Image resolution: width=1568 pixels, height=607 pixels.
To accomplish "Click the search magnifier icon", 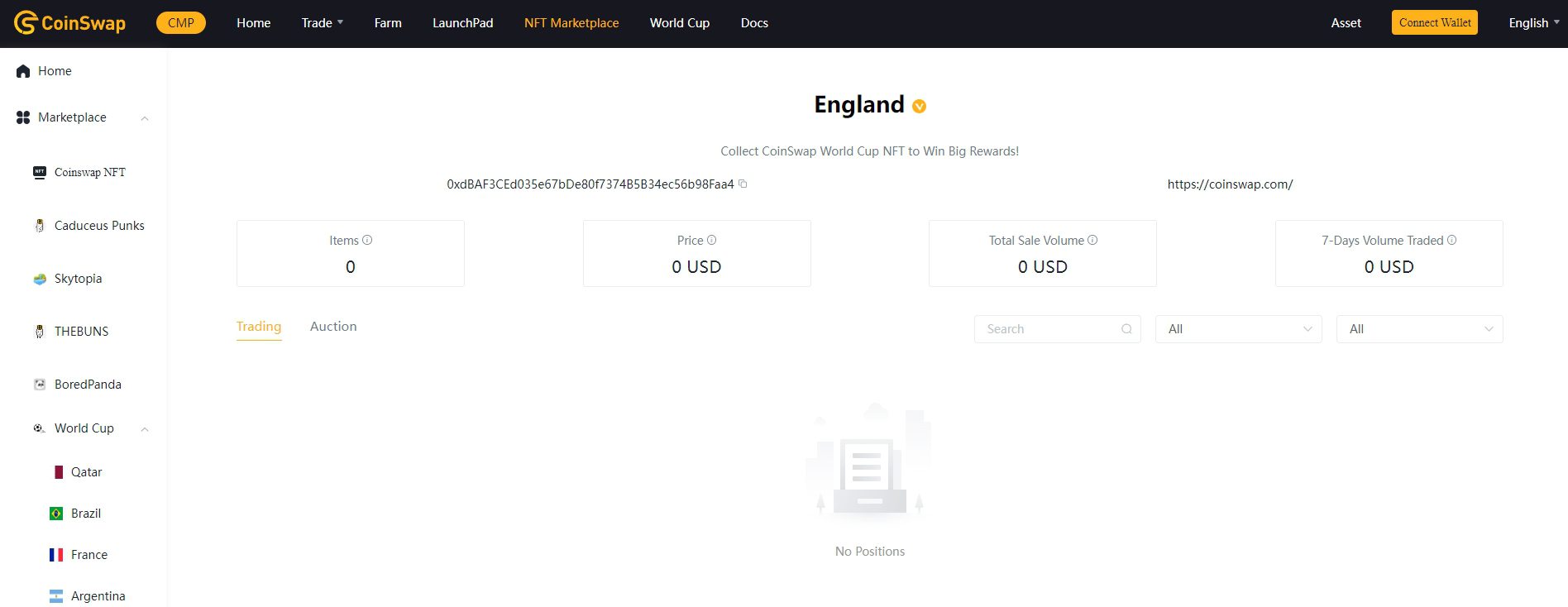I will click(x=1126, y=329).
